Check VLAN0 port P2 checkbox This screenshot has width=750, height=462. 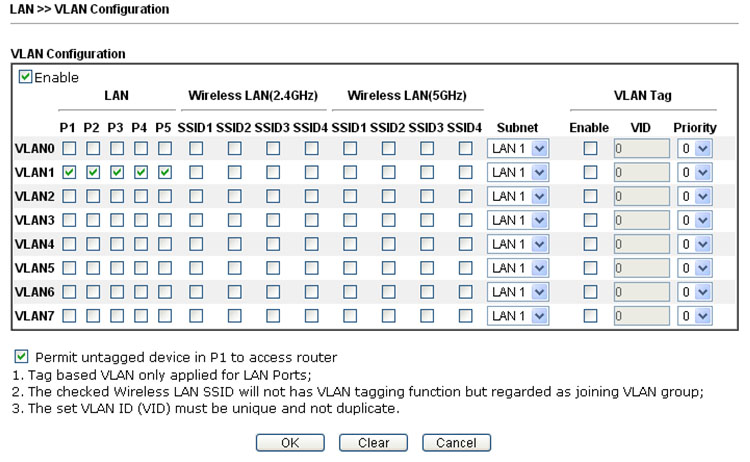pos(92,148)
